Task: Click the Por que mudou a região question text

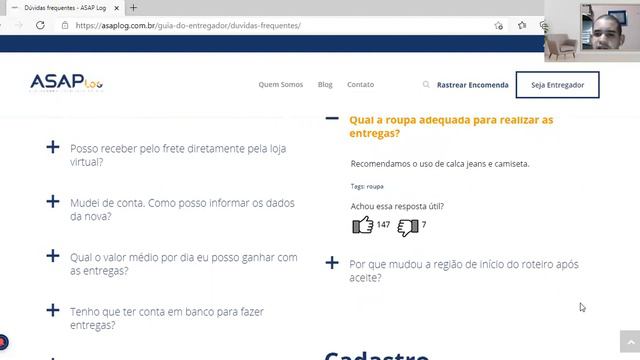Action: tap(464, 271)
